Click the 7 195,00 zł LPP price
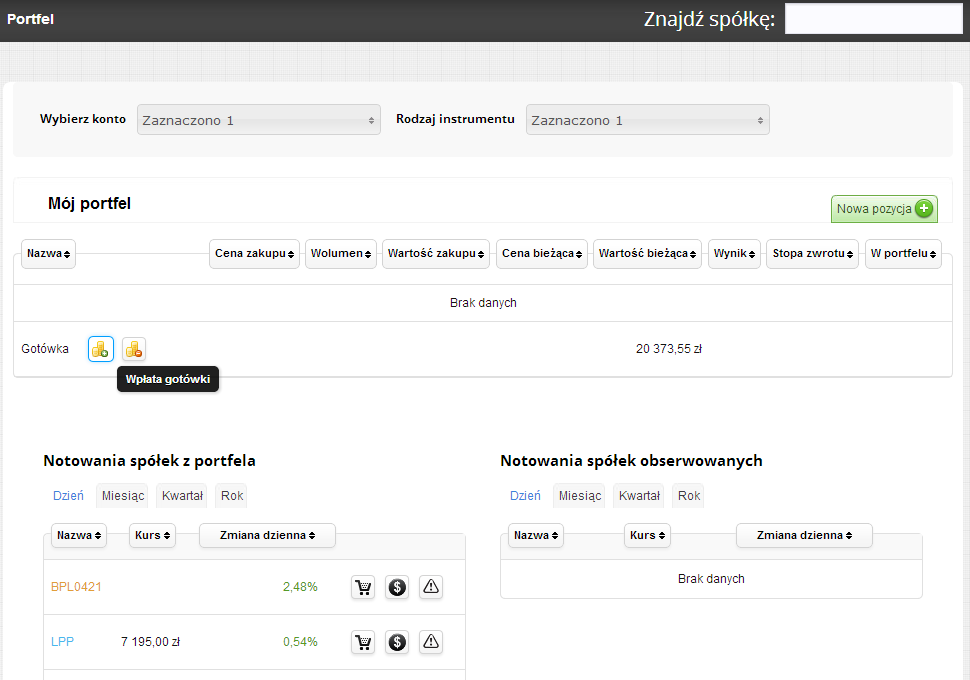The width and height of the screenshot is (970, 680). point(150,642)
